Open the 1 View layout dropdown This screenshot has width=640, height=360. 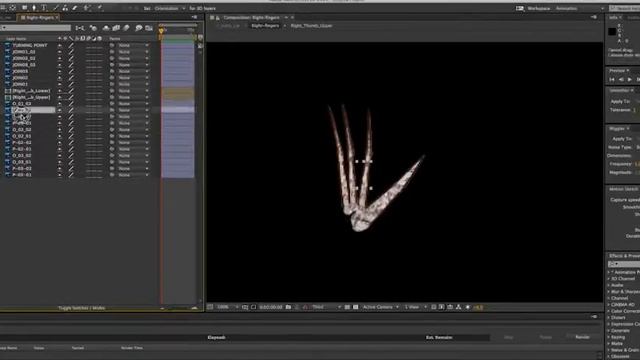(x=415, y=307)
